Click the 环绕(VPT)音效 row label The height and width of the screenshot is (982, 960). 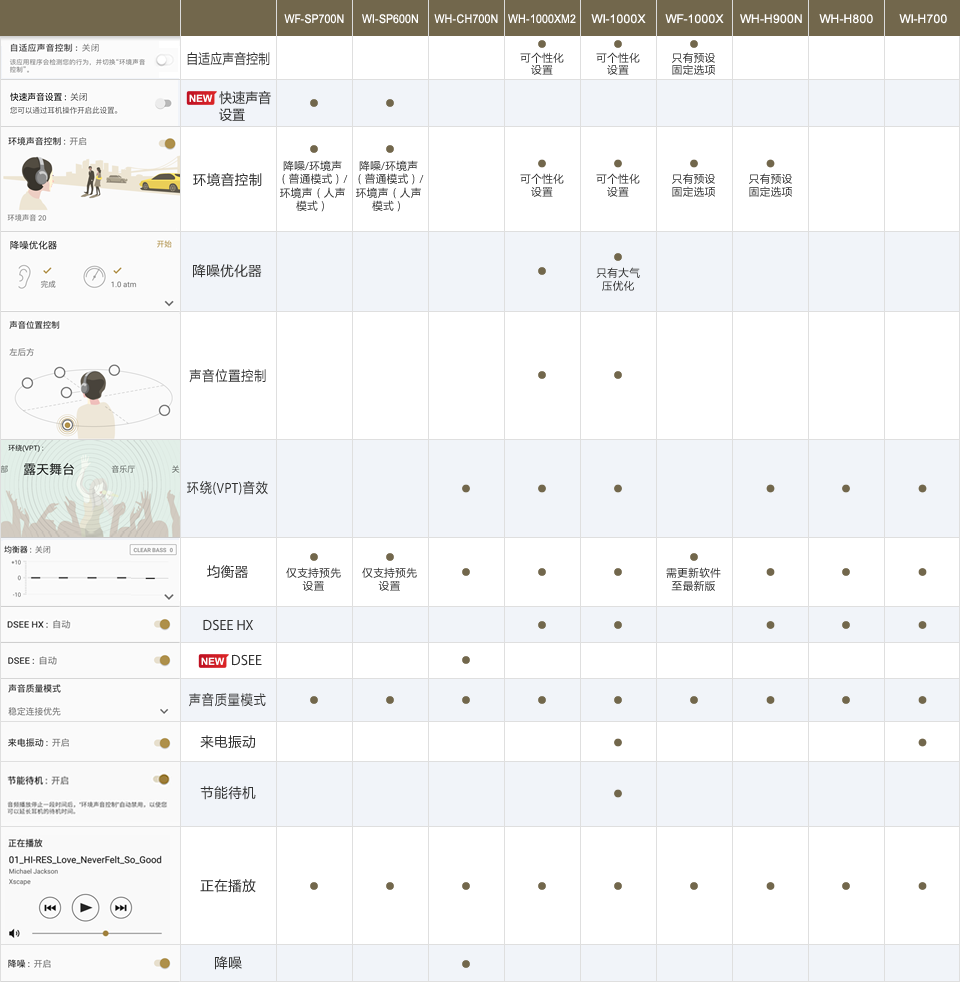click(227, 488)
